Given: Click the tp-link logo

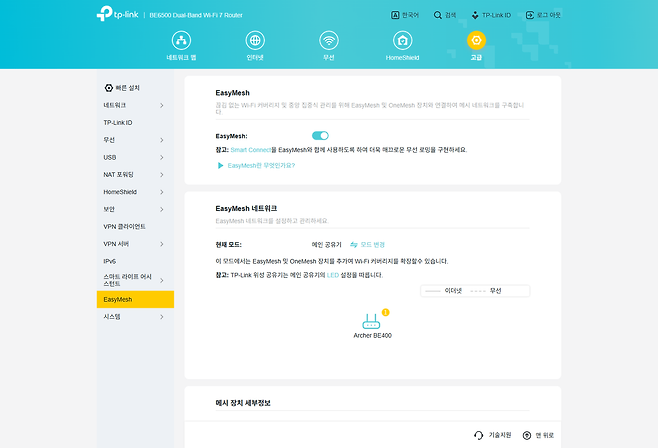Looking at the screenshot, I should (x=117, y=15).
